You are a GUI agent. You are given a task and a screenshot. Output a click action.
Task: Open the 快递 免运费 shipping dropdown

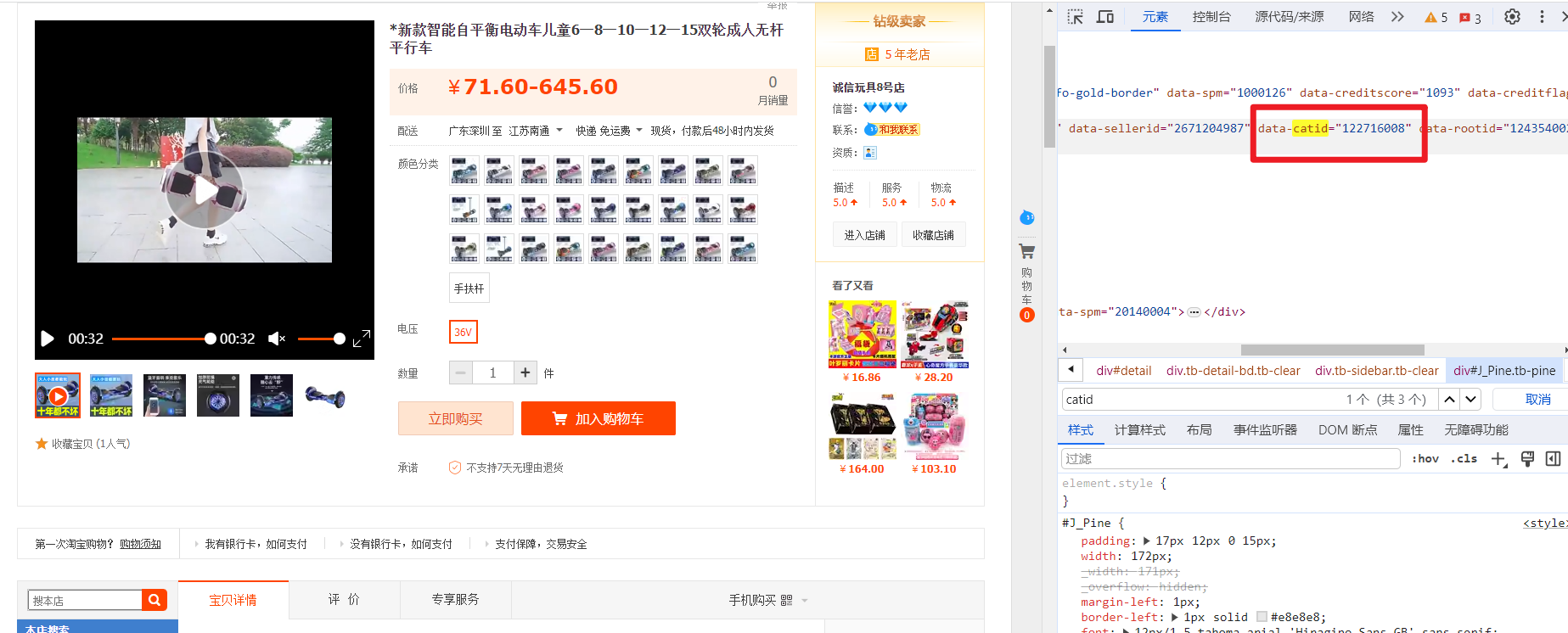click(609, 131)
